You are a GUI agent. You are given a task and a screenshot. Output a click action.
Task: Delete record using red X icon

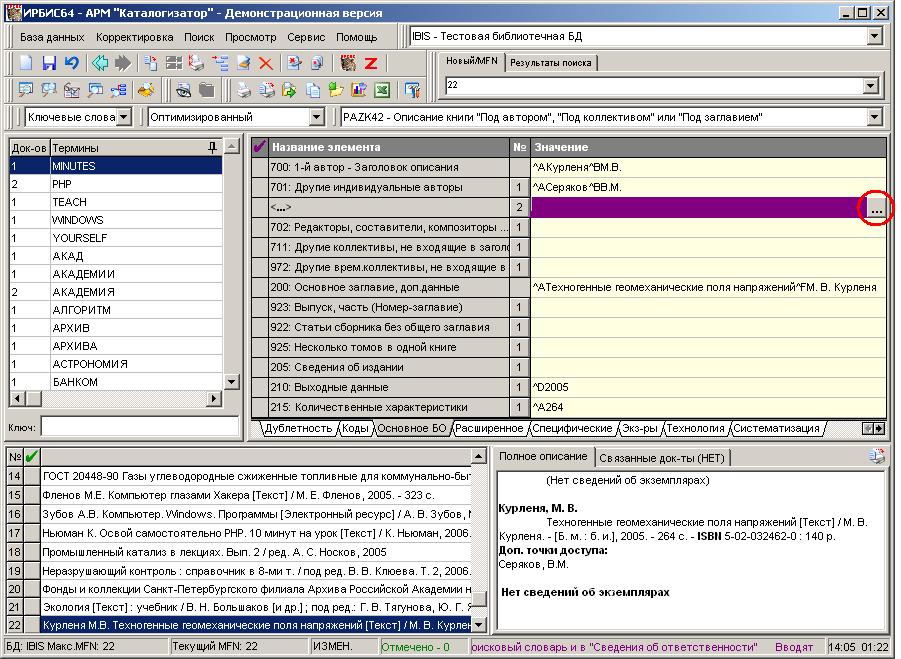pyautogui.click(x=266, y=63)
